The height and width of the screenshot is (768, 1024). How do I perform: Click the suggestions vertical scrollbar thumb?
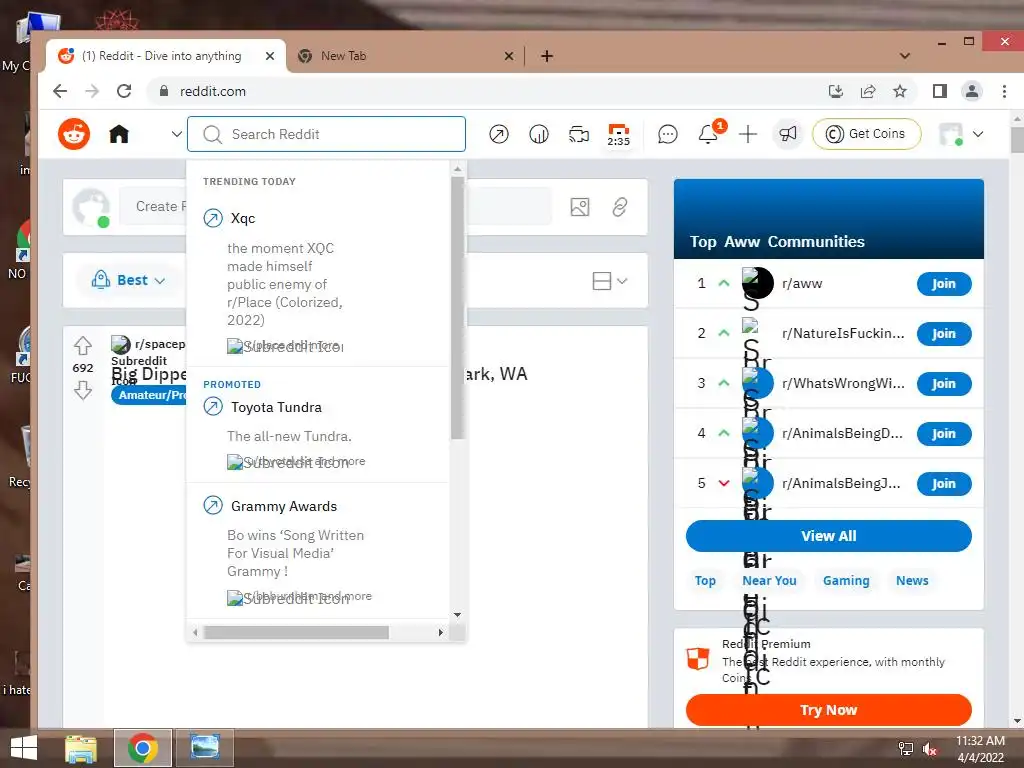(457, 307)
